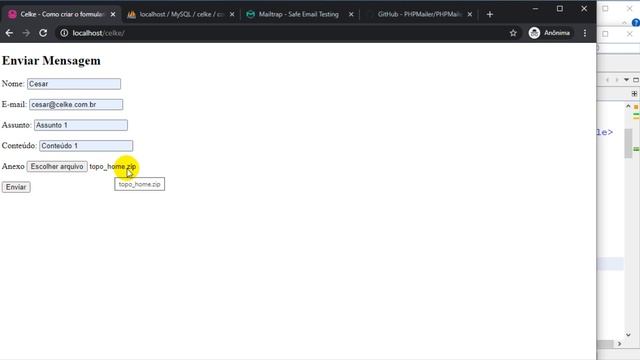This screenshot has width=640, height=360.
Task: Maximize the Chrome window
Action: [x=560, y=9]
